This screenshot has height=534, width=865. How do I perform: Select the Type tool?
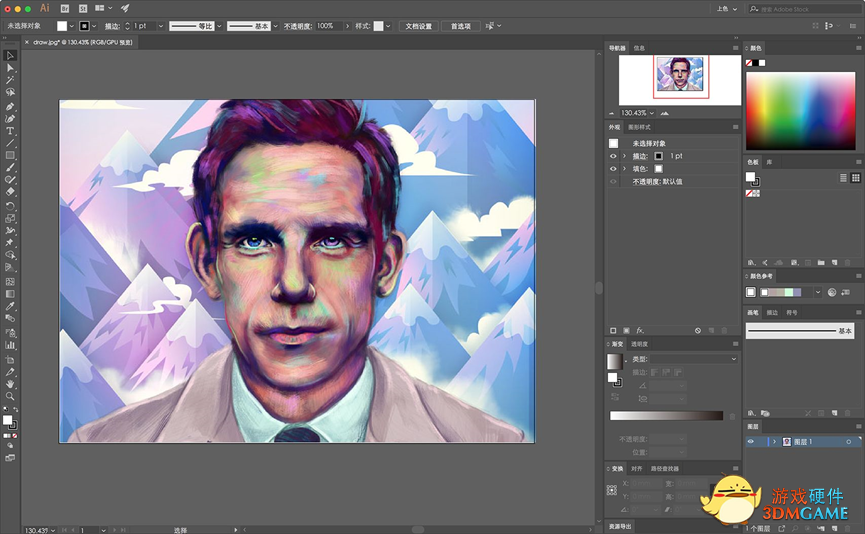click(x=10, y=131)
